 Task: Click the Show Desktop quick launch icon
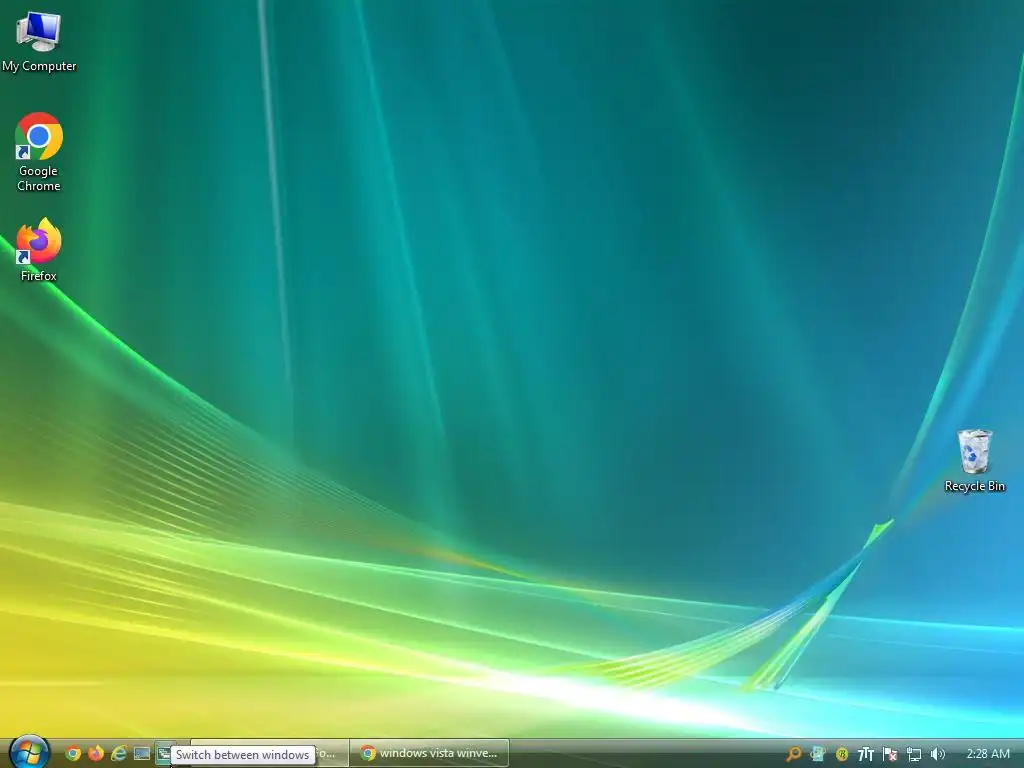coord(142,754)
